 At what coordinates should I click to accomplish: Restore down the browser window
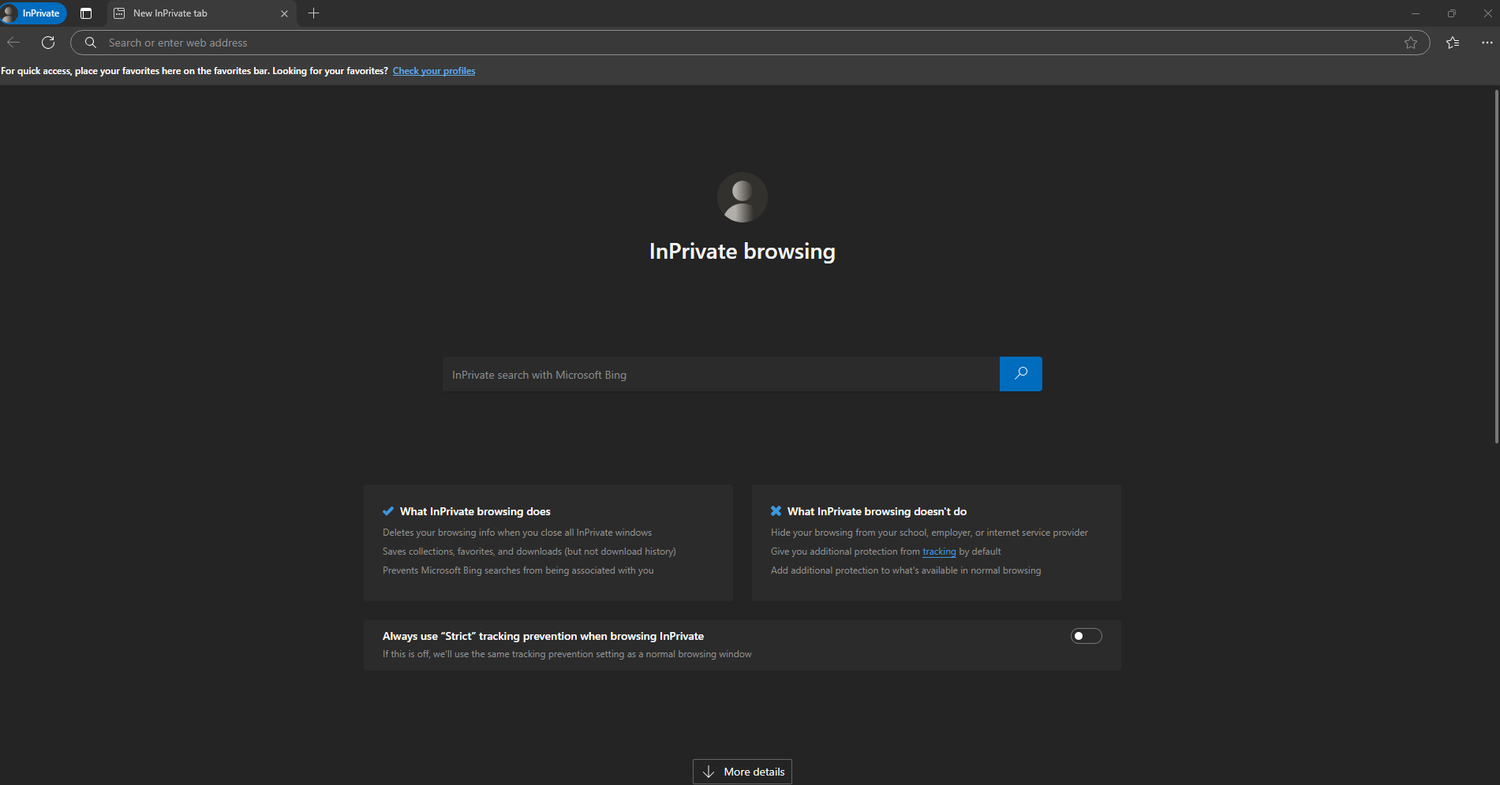pyautogui.click(x=1451, y=13)
